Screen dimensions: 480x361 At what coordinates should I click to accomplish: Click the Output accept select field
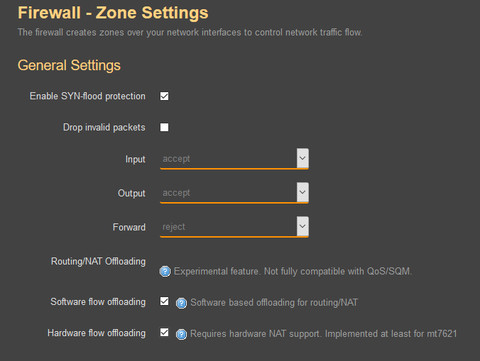pos(234,193)
